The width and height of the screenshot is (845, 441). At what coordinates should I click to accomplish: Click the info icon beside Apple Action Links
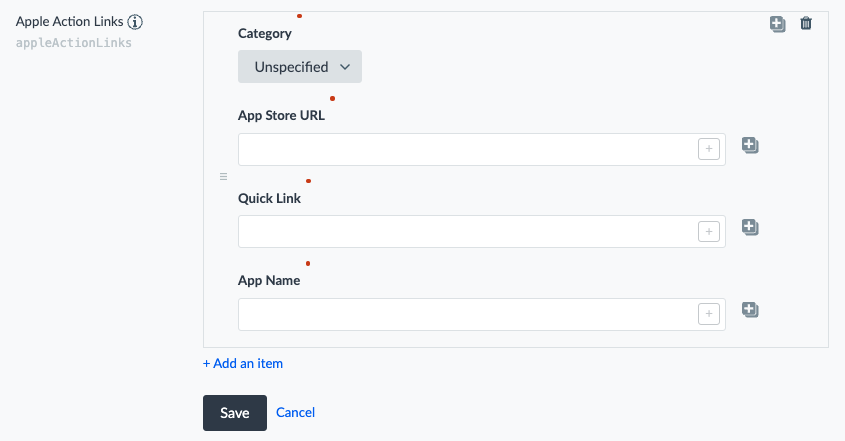(135, 22)
